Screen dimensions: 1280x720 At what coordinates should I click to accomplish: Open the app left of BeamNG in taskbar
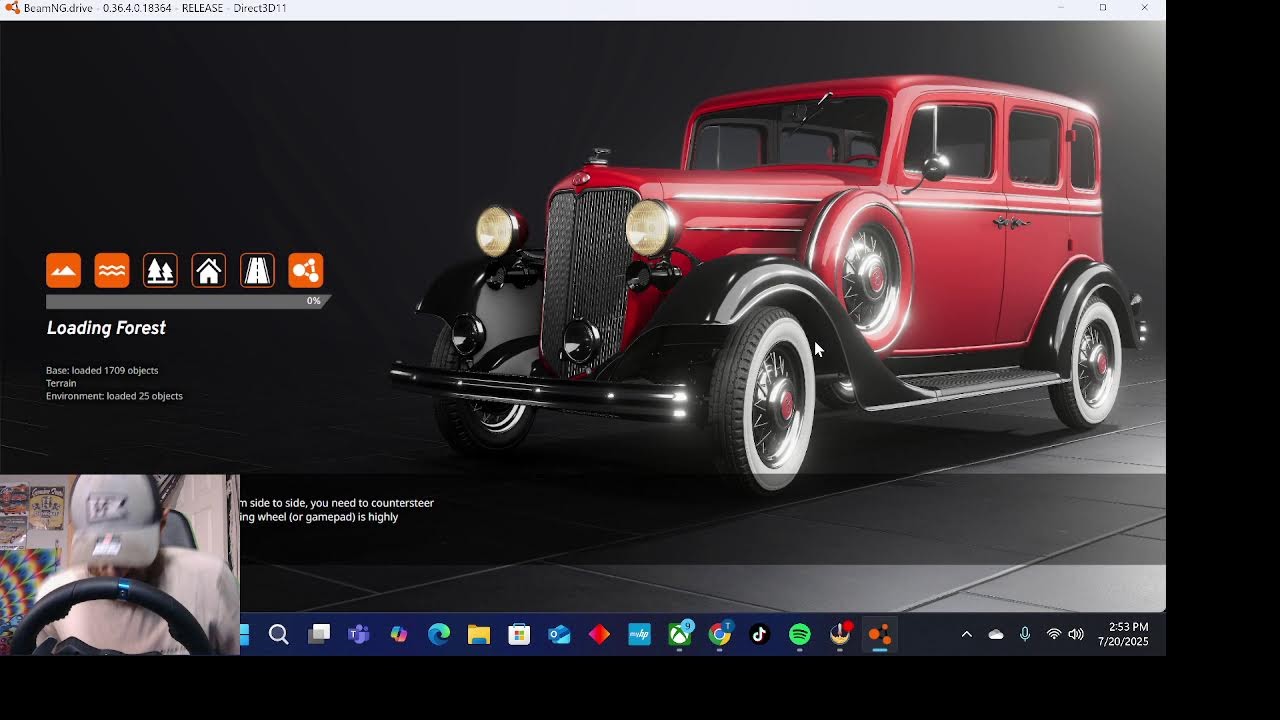pos(840,634)
